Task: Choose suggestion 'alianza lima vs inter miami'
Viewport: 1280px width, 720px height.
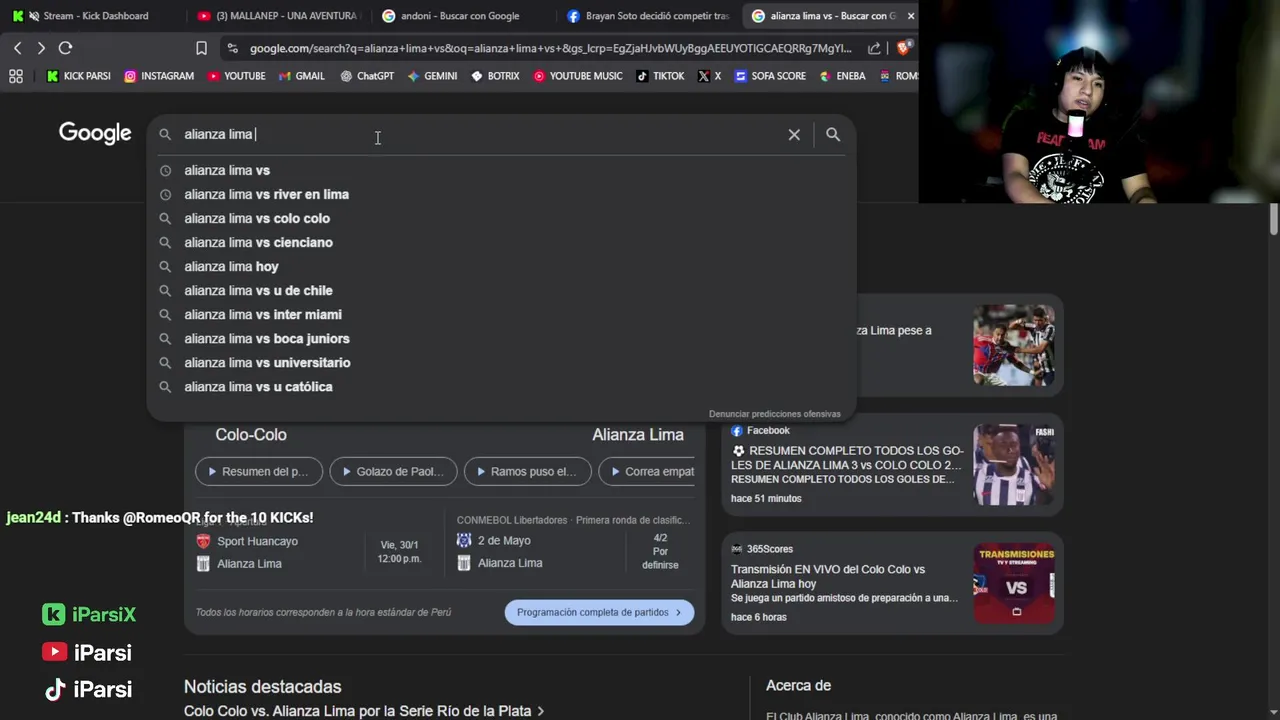Action: coord(500,314)
